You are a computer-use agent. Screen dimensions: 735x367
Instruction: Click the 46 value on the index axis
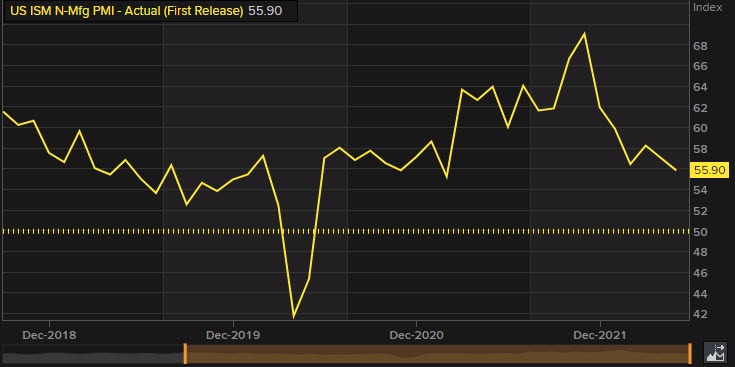(701, 273)
